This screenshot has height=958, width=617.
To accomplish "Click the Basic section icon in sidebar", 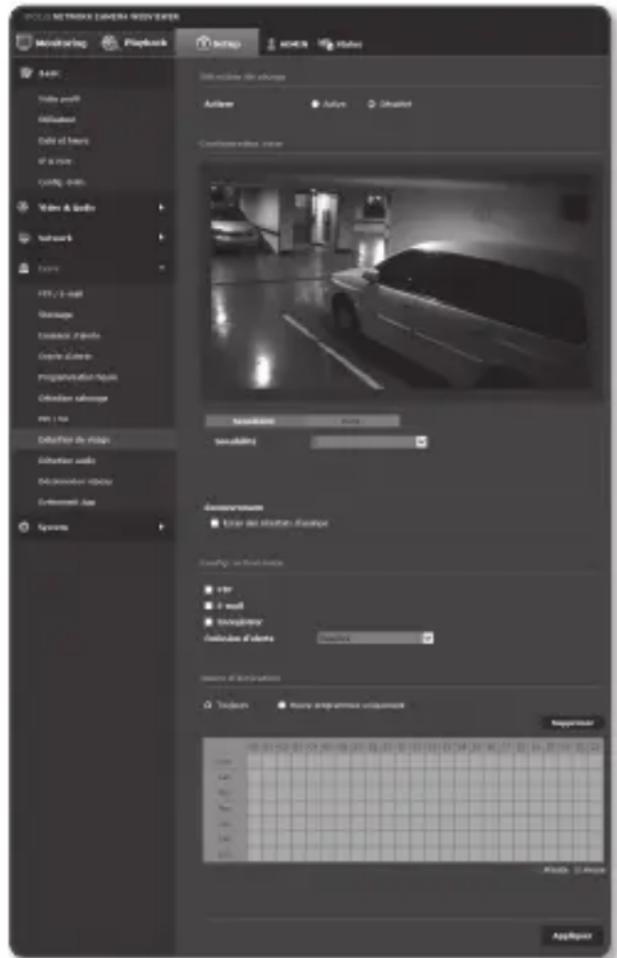I will (x=25, y=75).
